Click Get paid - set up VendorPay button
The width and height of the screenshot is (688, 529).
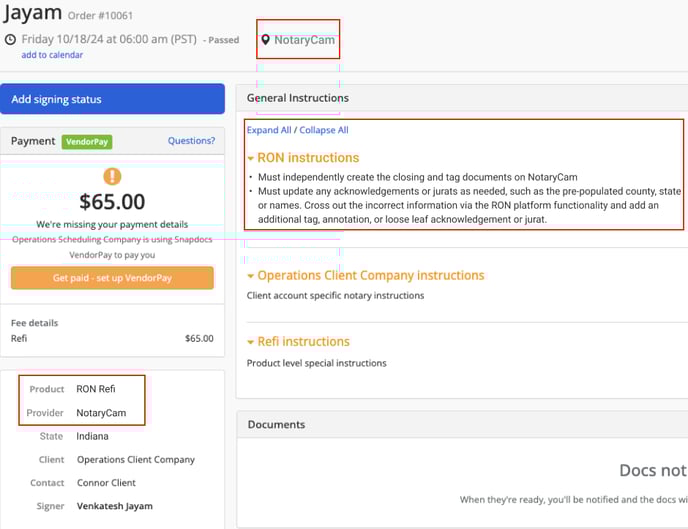click(x=112, y=278)
